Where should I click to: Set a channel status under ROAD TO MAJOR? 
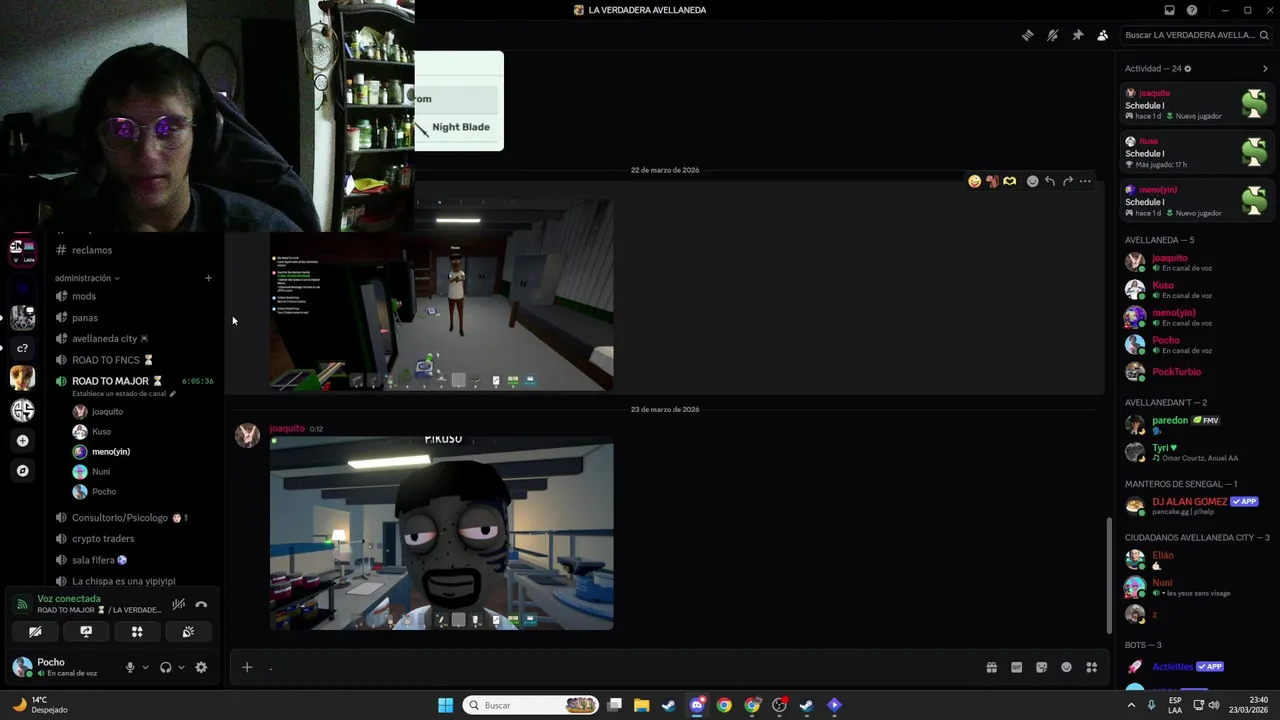tap(123, 394)
